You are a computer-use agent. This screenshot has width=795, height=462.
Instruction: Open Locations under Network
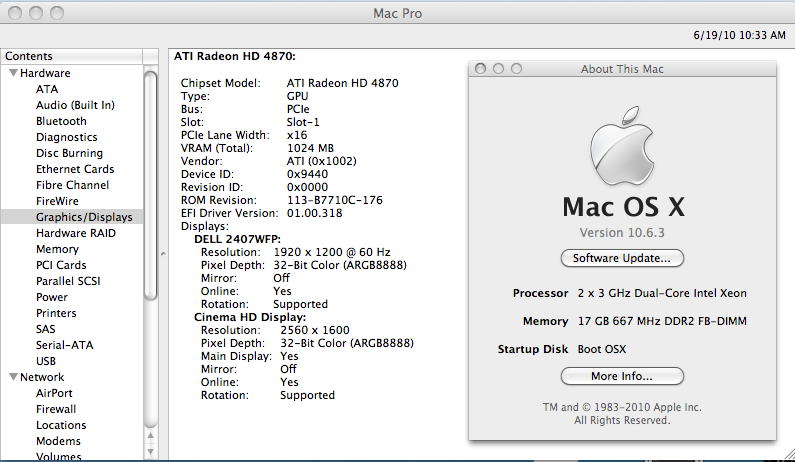[x=61, y=425]
